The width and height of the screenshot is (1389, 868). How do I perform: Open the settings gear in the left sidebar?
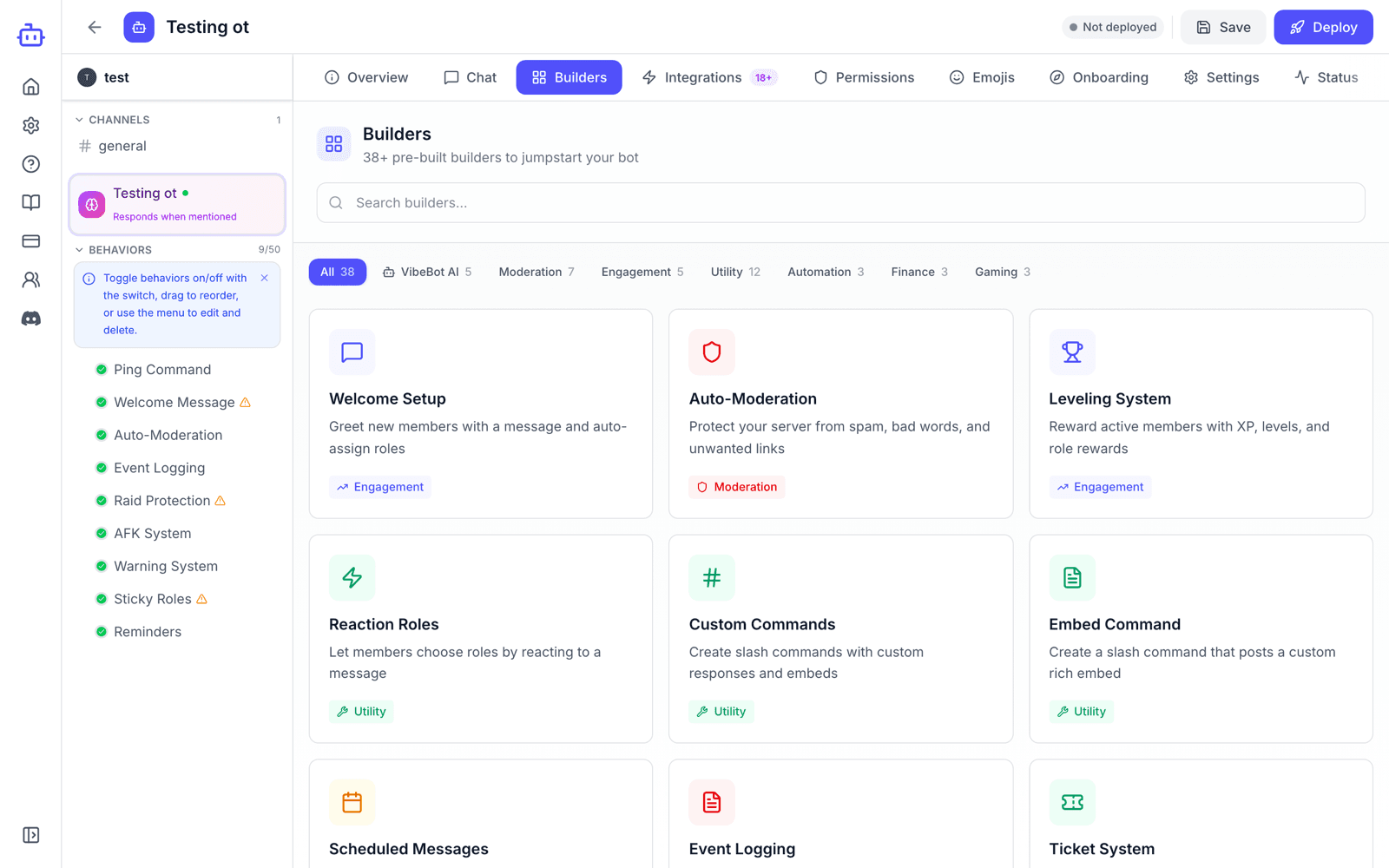[30, 126]
